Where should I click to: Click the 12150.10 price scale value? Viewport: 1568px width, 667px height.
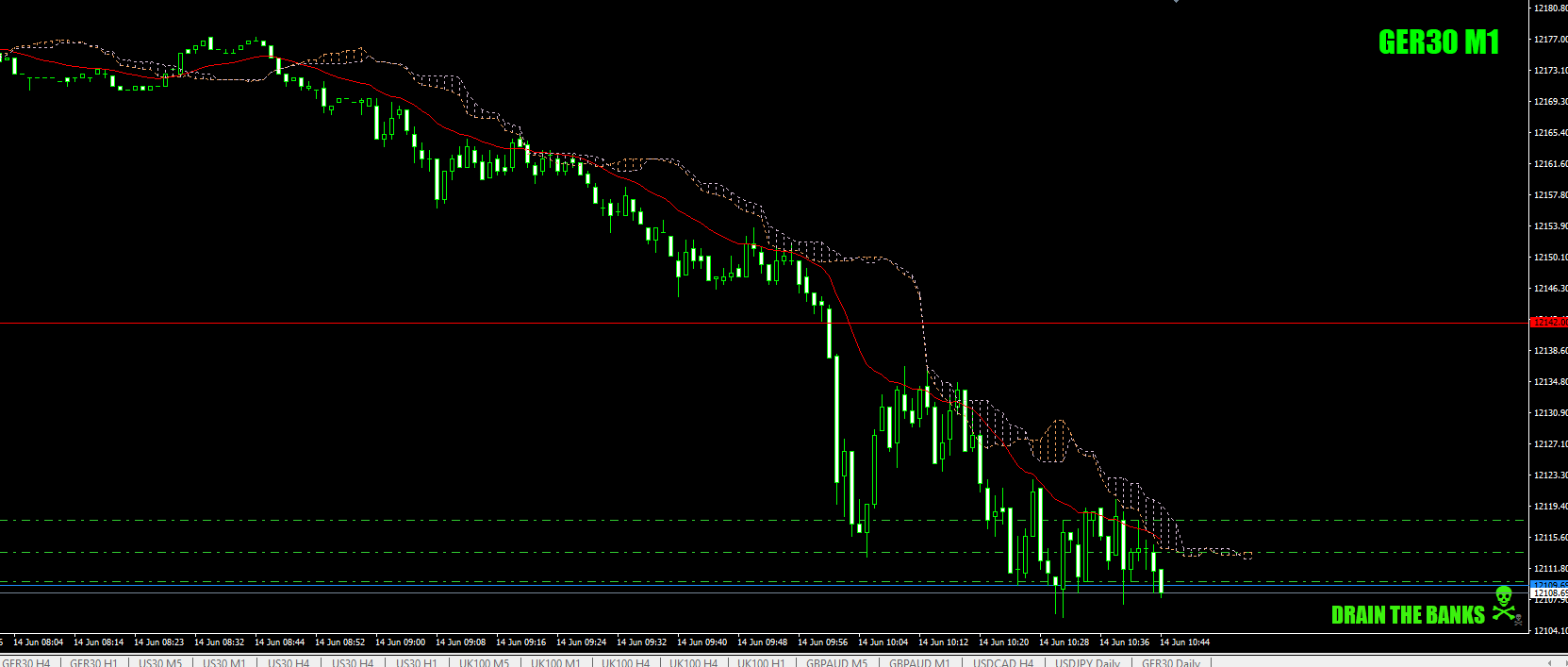1551,257
